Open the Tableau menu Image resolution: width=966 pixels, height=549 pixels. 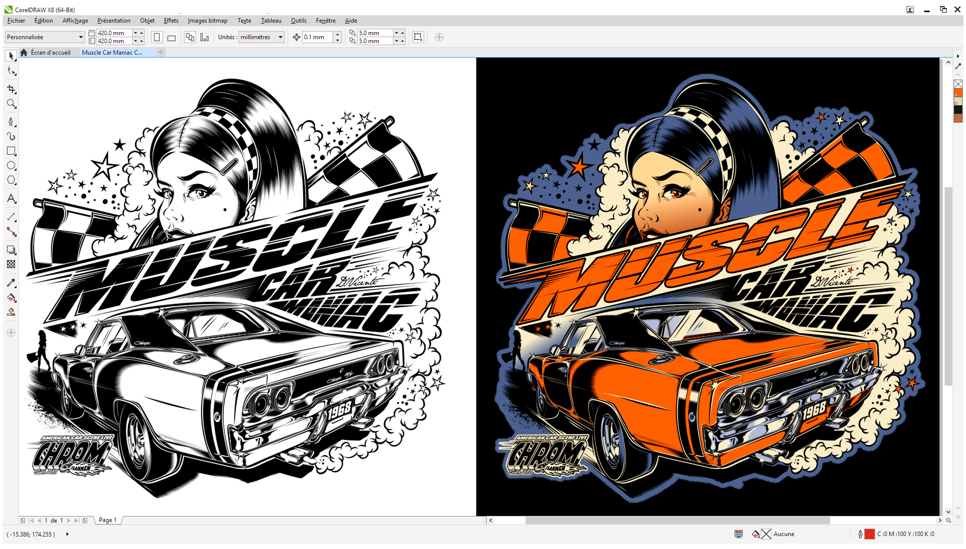pos(271,20)
